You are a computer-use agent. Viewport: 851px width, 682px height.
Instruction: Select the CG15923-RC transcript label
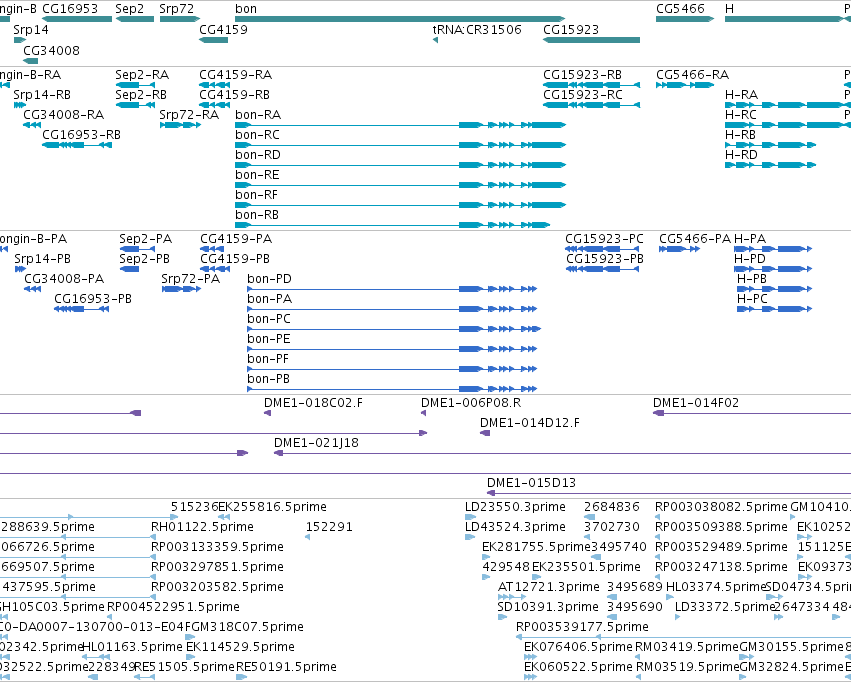tap(583, 94)
